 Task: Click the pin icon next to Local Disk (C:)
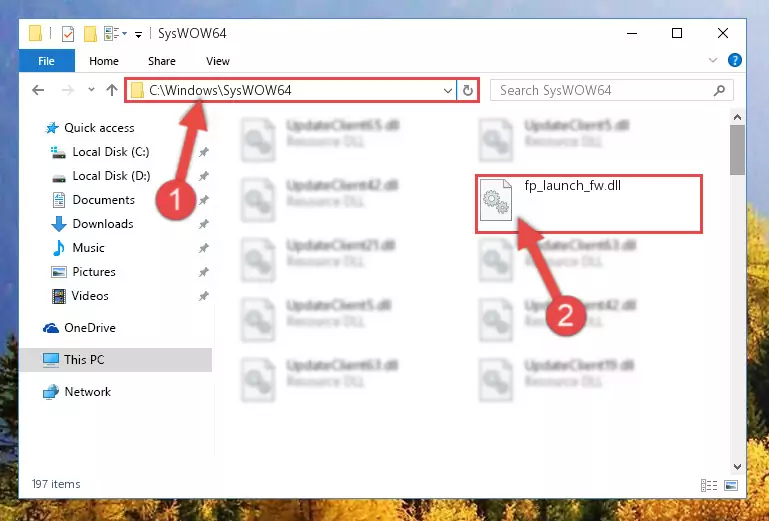pyautogui.click(x=204, y=152)
